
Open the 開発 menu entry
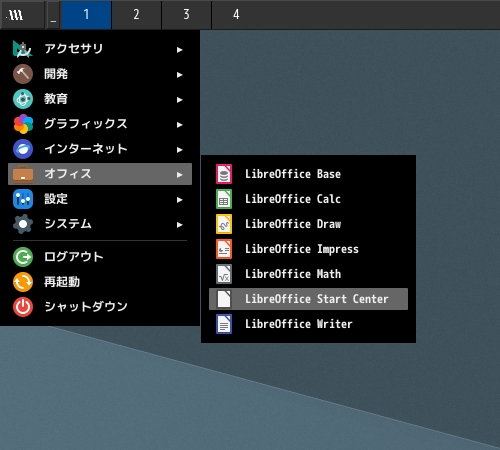point(100,74)
